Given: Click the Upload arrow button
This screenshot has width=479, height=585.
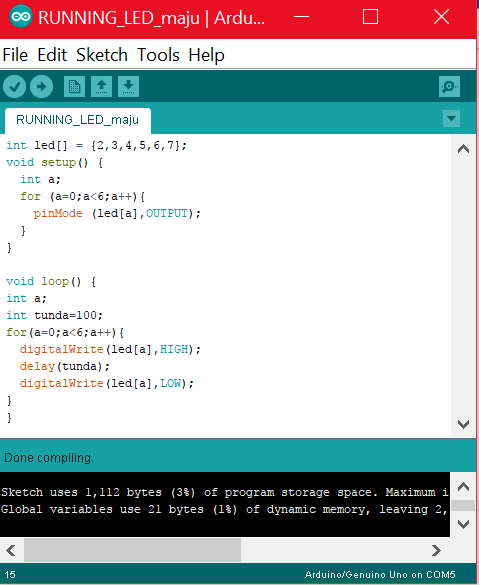Looking at the screenshot, I should click(41, 87).
